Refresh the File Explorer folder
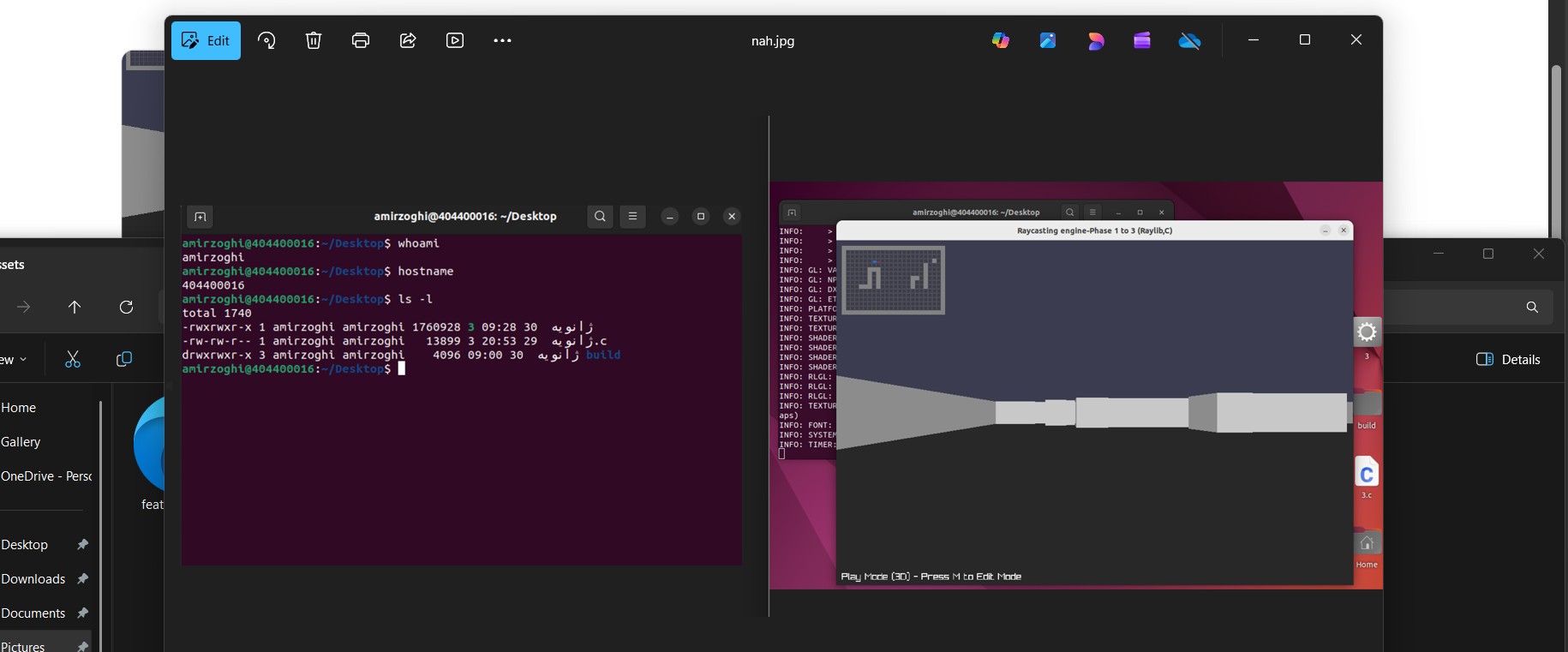 click(126, 307)
